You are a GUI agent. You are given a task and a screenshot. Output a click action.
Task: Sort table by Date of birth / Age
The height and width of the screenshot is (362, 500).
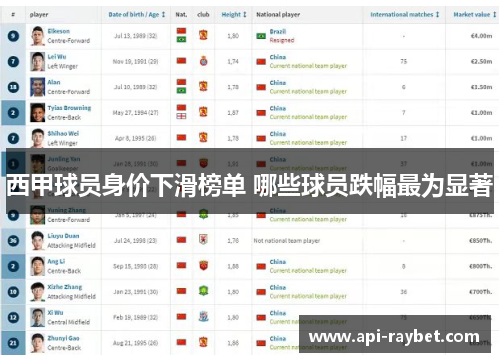pyautogui.click(x=137, y=15)
